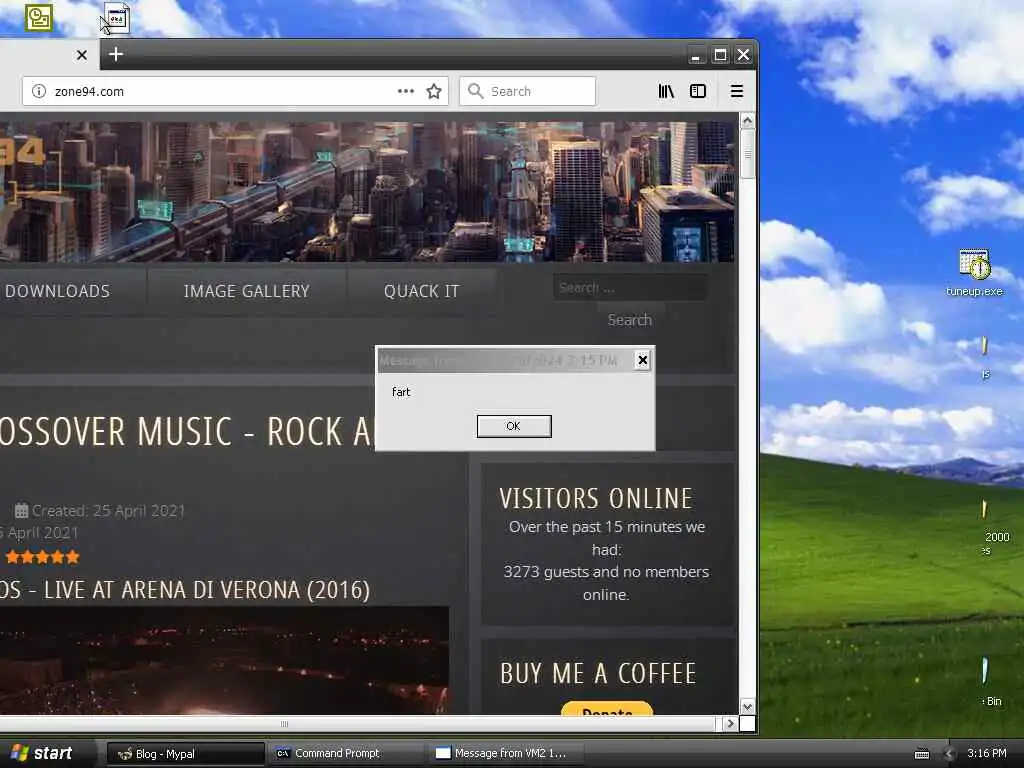Bookmark this page with star icon
Viewport: 1024px width, 768px height.
click(x=434, y=91)
